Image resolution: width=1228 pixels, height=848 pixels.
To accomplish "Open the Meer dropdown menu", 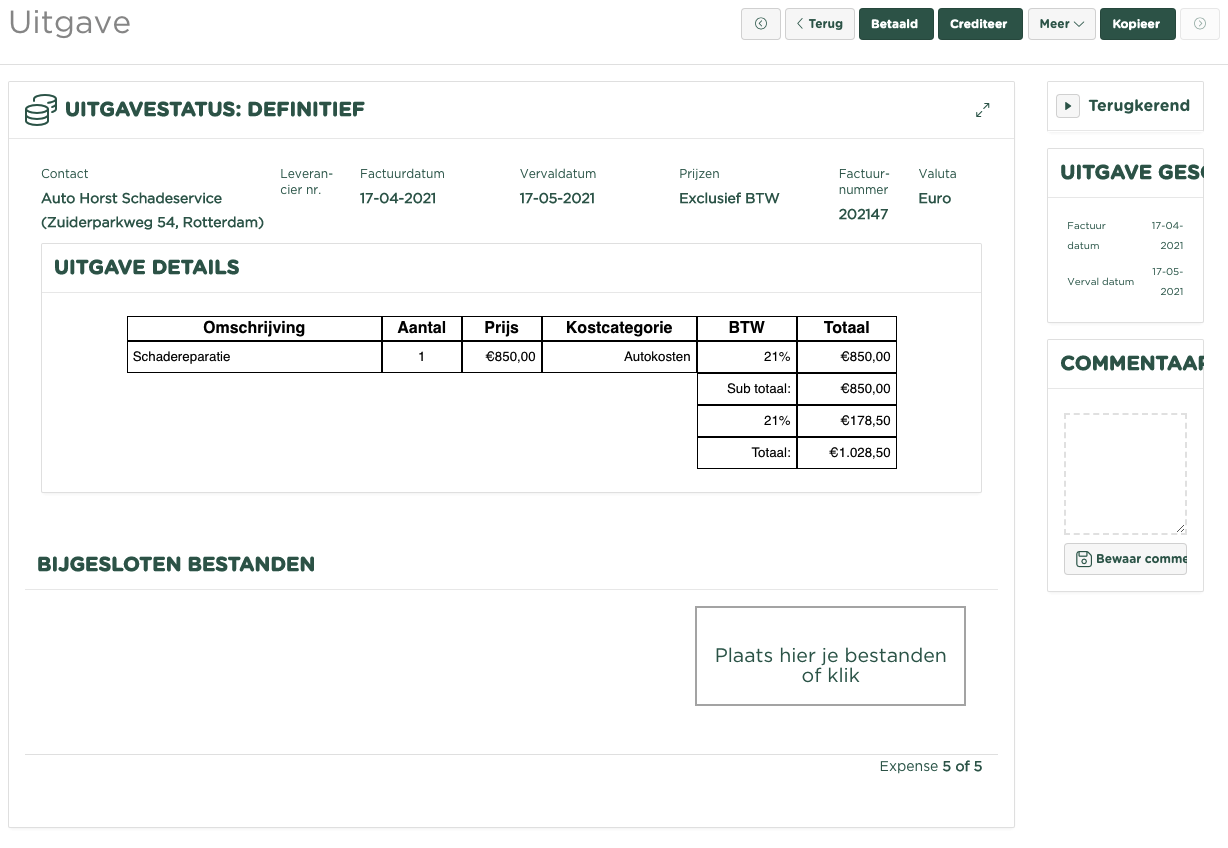I will pyautogui.click(x=1061, y=24).
